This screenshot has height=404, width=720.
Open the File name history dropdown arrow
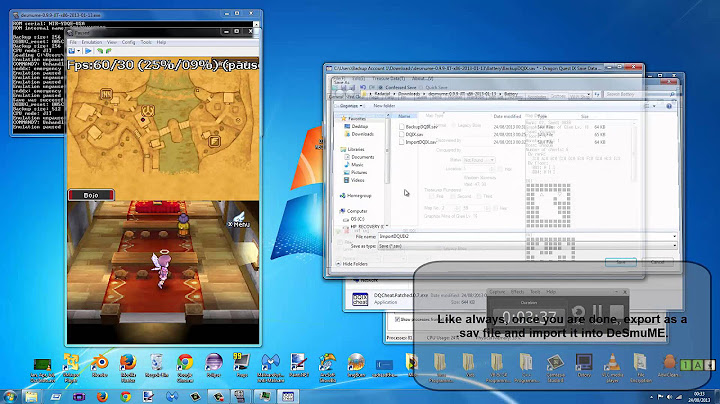coord(675,236)
